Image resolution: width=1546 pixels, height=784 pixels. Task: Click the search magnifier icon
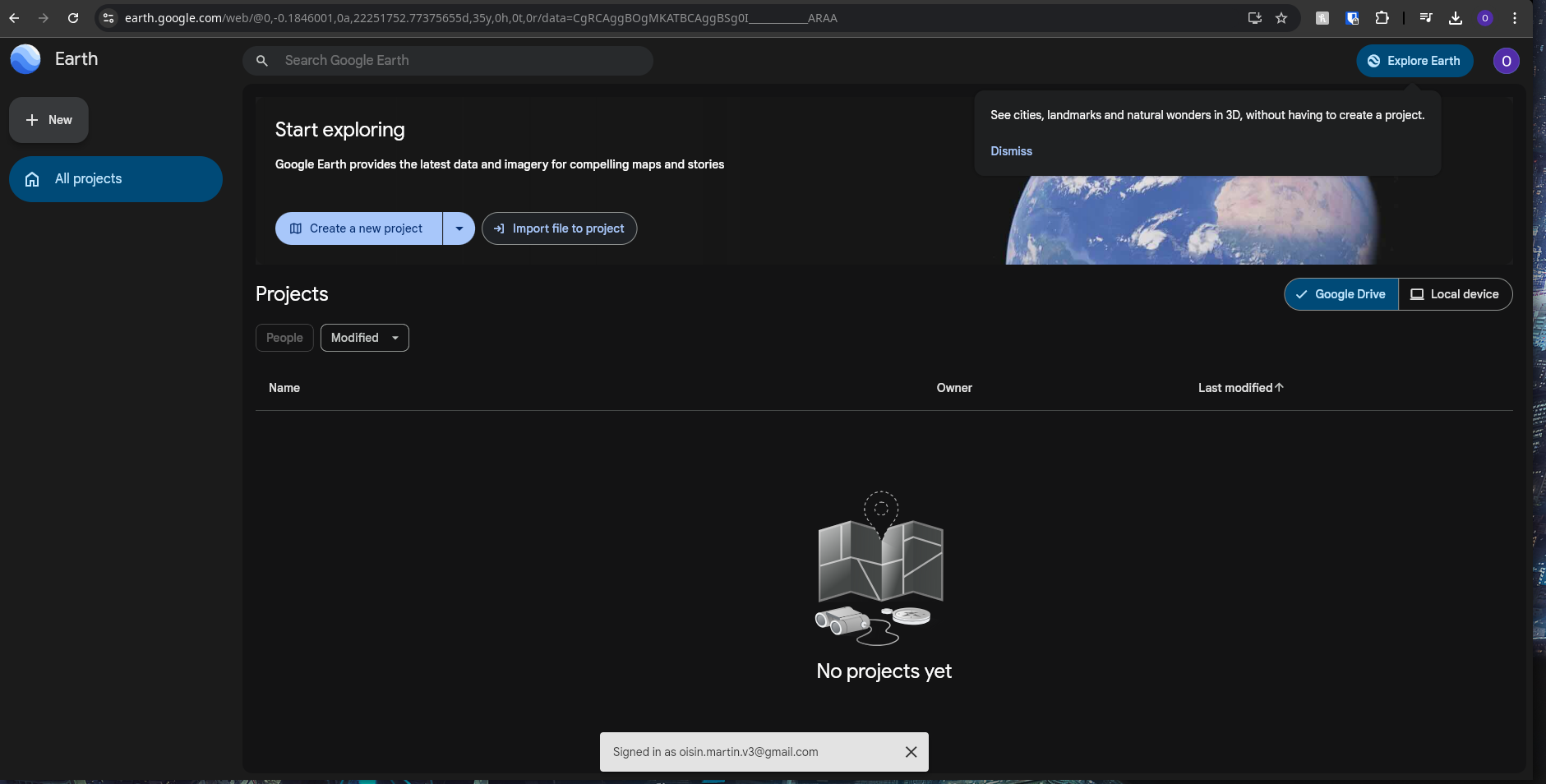click(262, 61)
